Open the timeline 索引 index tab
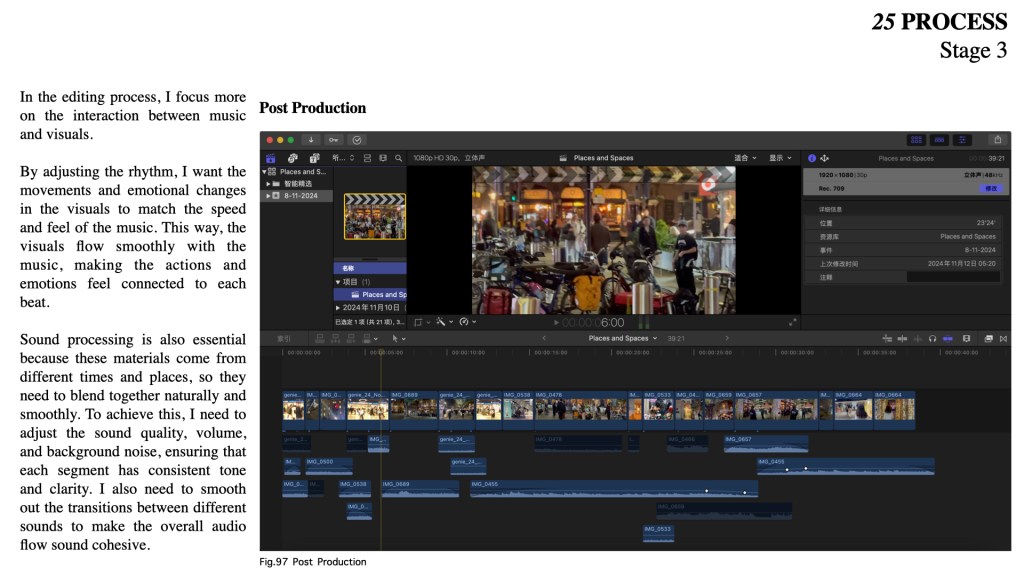Image resolution: width=1024 pixels, height=576 pixels. pyautogui.click(x=284, y=338)
